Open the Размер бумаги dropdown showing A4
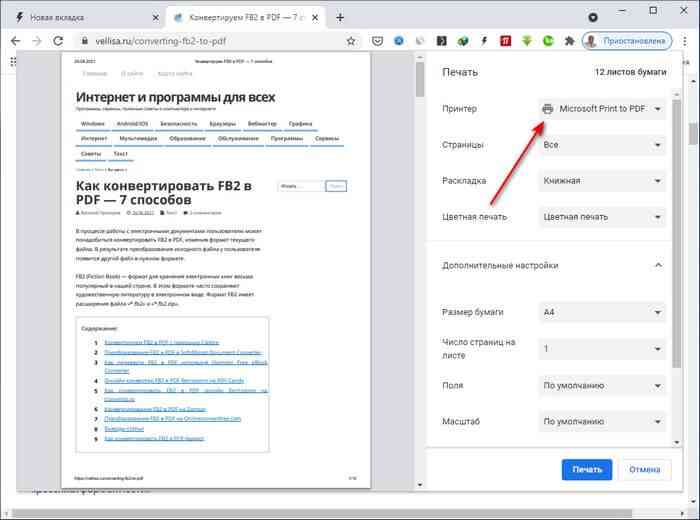700x520 pixels. click(x=602, y=312)
